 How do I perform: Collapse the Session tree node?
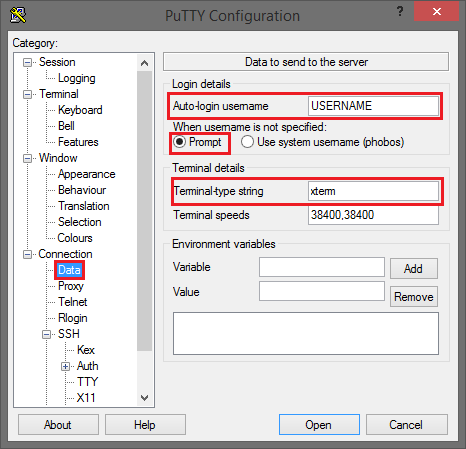coord(27,62)
